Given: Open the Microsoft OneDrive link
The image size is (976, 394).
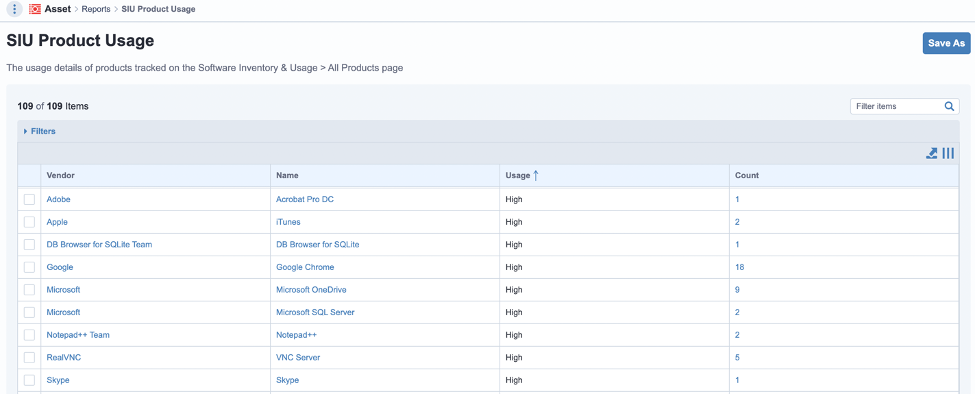Looking at the screenshot, I should click(311, 289).
